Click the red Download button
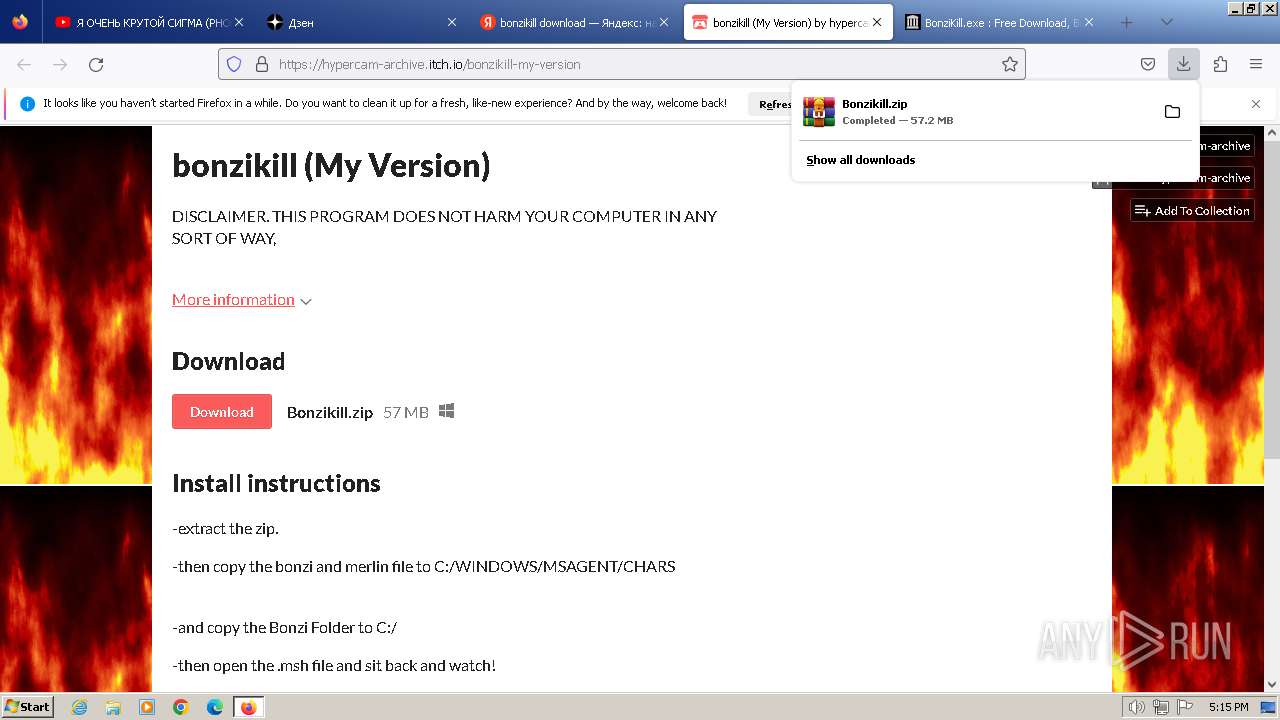The height and width of the screenshot is (720, 1280). click(222, 412)
